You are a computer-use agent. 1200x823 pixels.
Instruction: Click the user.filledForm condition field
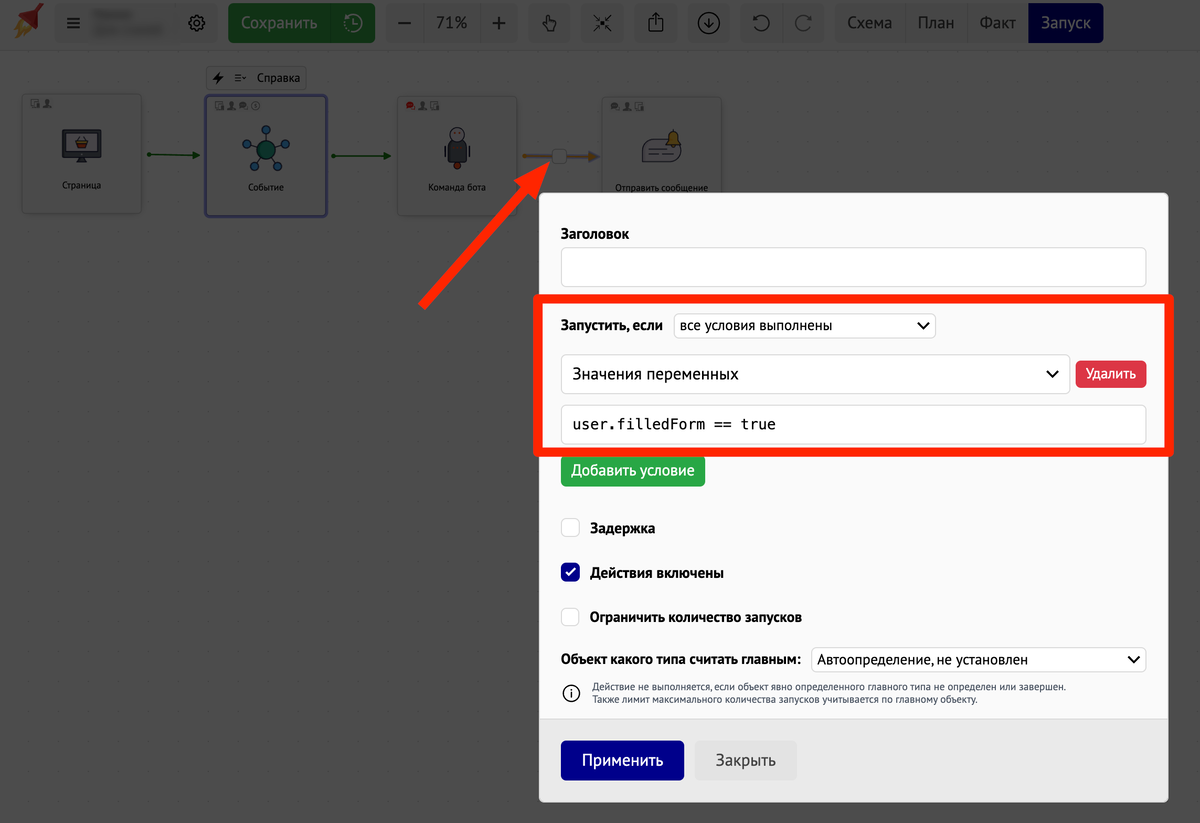853,424
